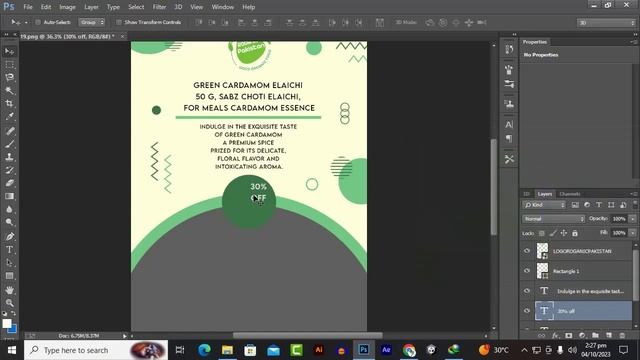Select the Brush tool
The width and height of the screenshot is (640, 360).
(x=9, y=144)
